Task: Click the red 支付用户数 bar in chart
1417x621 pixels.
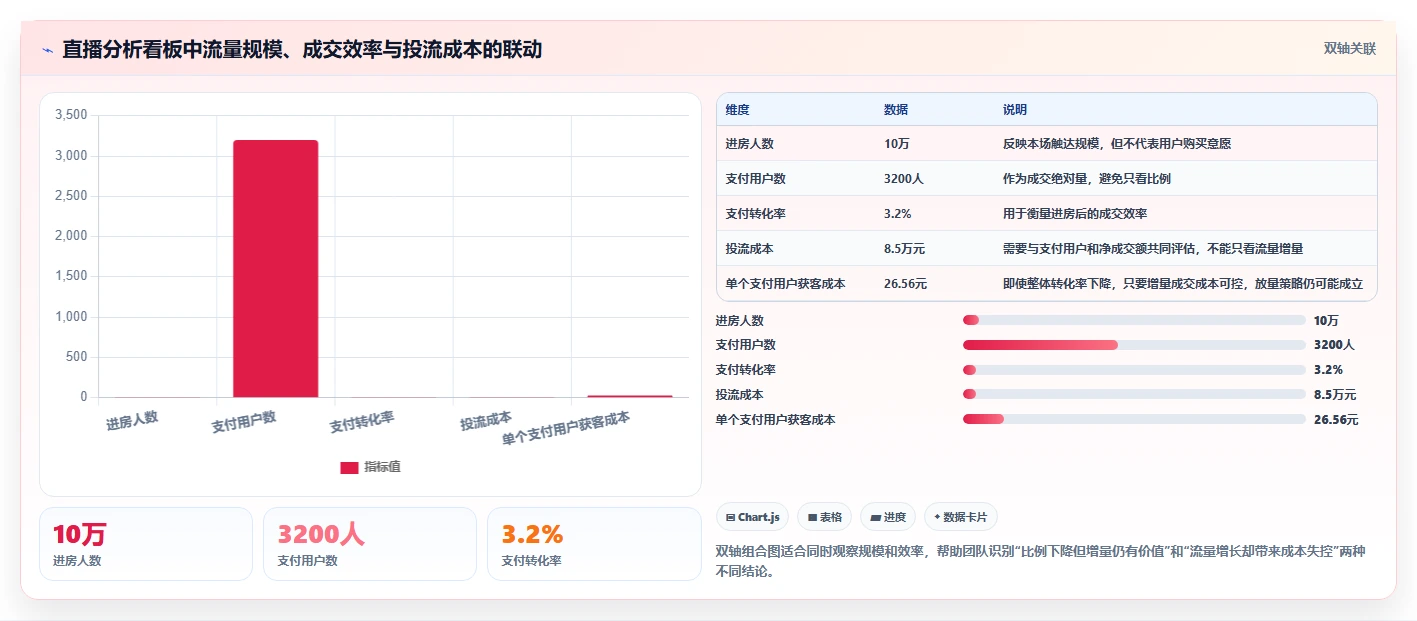Action: pyautogui.click(x=275, y=268)
